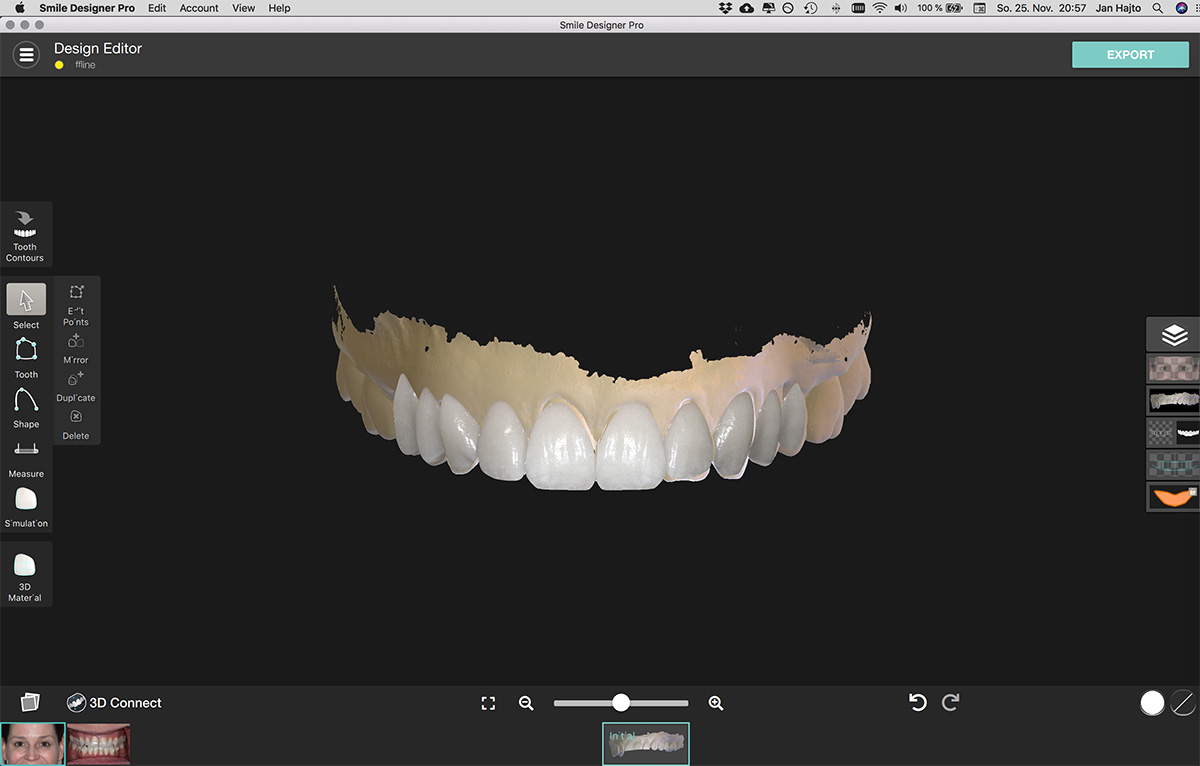Toggle the layers stack panel

(1174, 335)
